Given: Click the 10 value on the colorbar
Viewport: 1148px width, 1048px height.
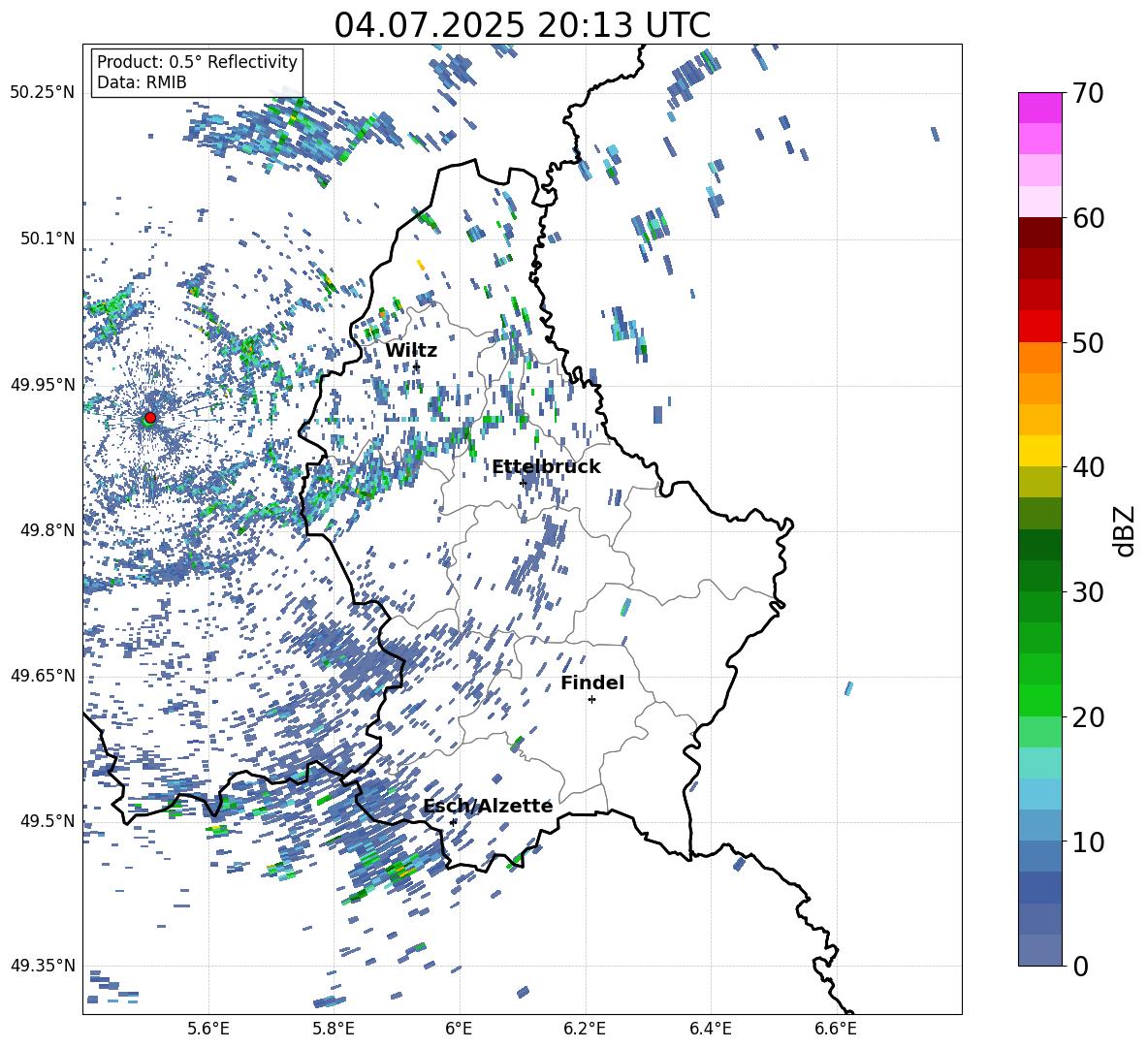Looking at the screenshot, I should 1088,842.
